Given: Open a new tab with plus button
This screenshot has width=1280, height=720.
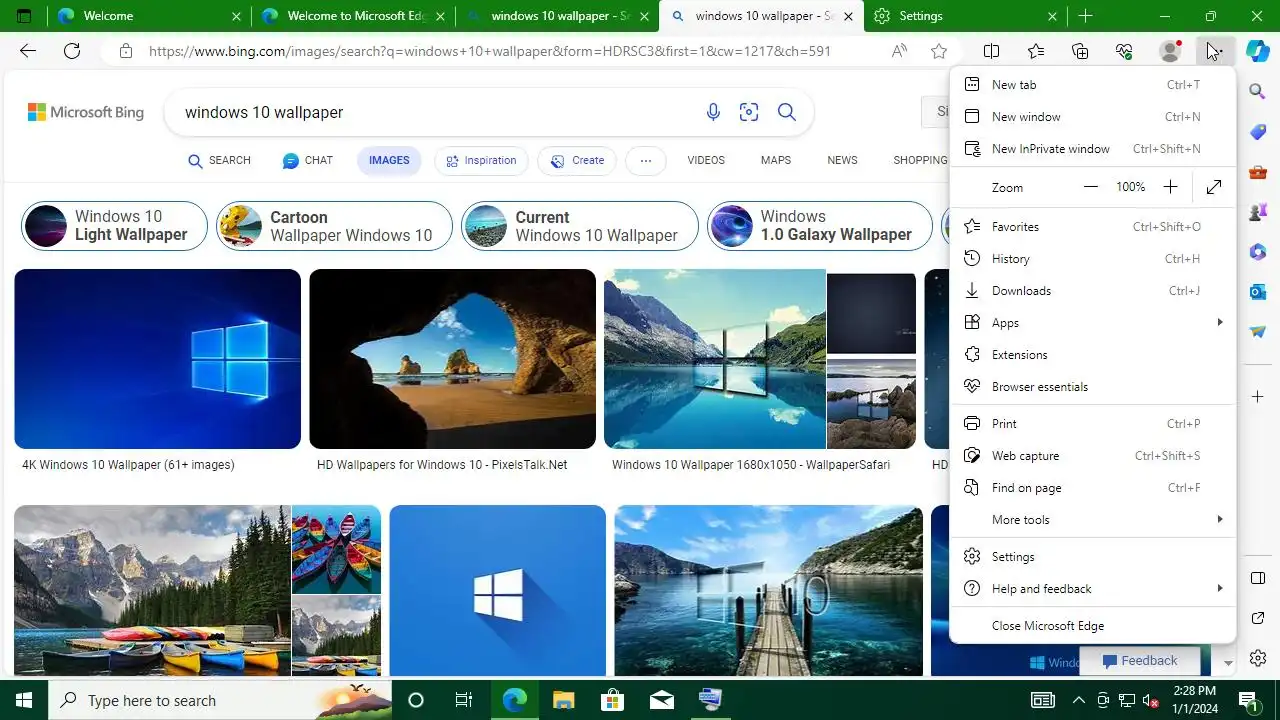Looking at the screenshot, I should tap(1085, 16).
